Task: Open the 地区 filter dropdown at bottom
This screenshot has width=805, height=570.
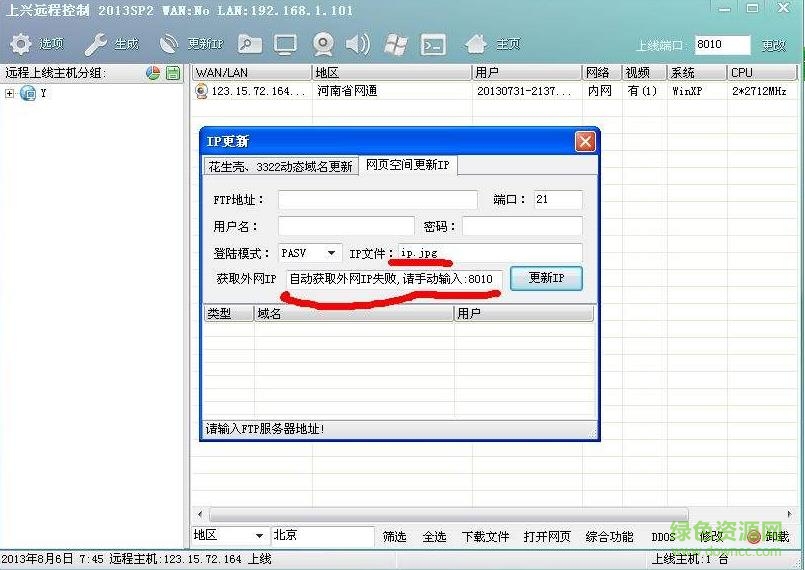Action: pos(259,536)
